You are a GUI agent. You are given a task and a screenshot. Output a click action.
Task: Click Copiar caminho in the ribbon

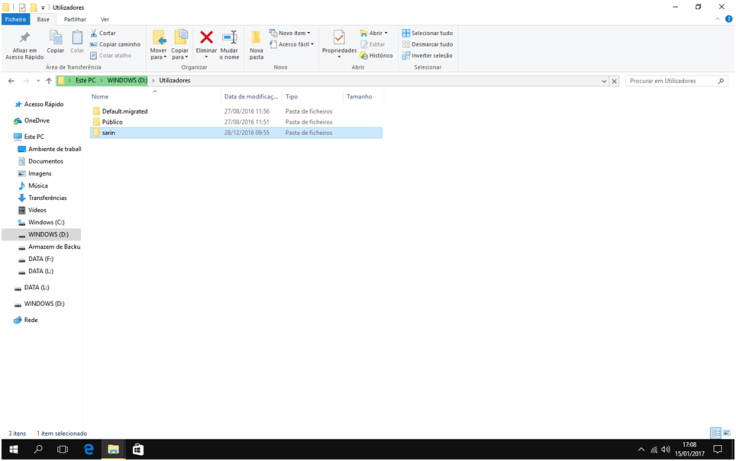coord(115,44)
